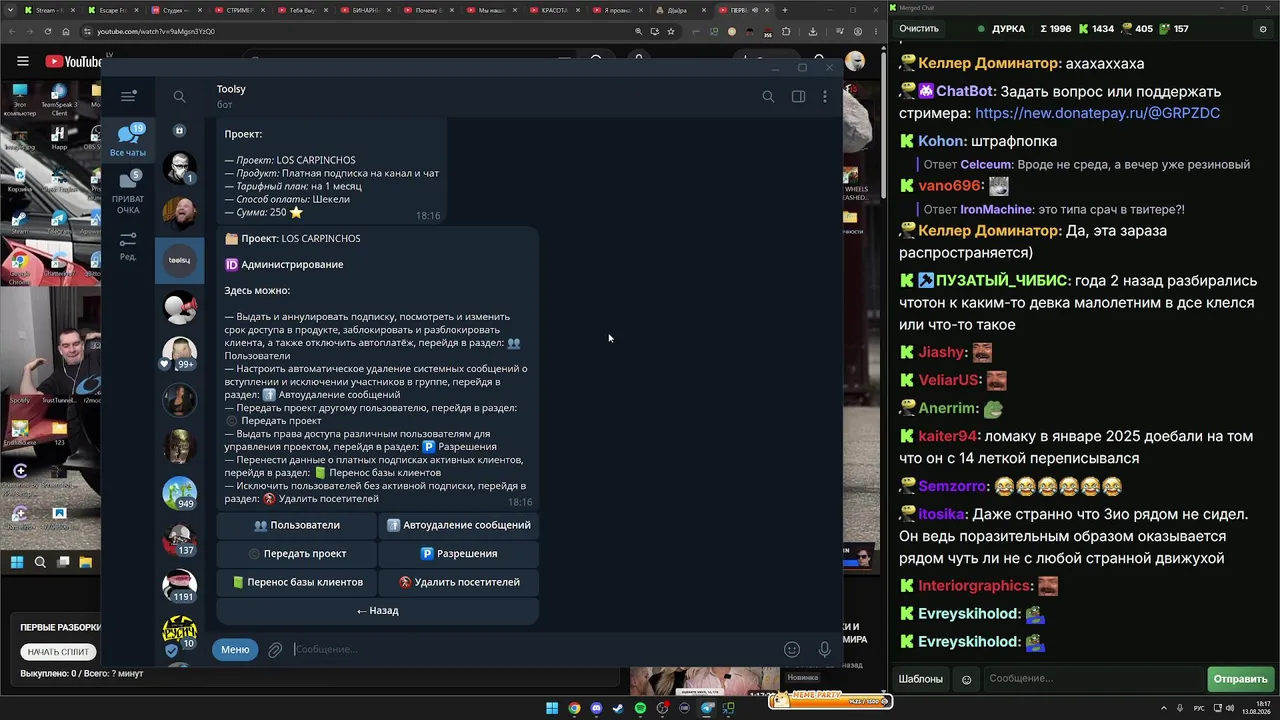The width and height of the screenshot is (1280, 720).
Task: Click username 'ПУЗАТЫЙ_ЧИБИС' in Merged Chat
Action: (1003, 281)
